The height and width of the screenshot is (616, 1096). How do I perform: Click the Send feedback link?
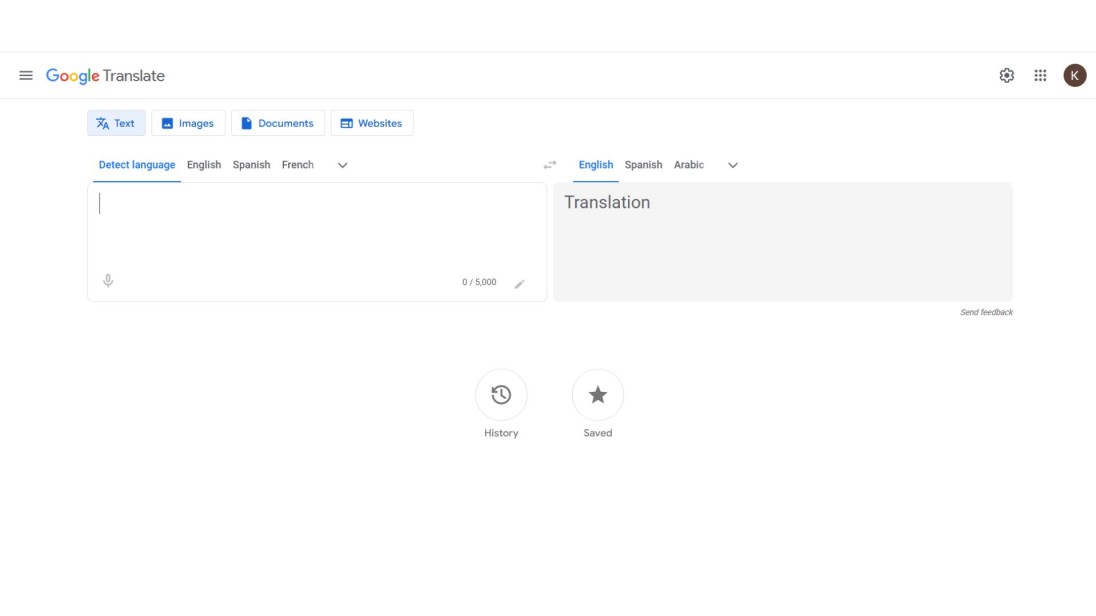[986, 313]
